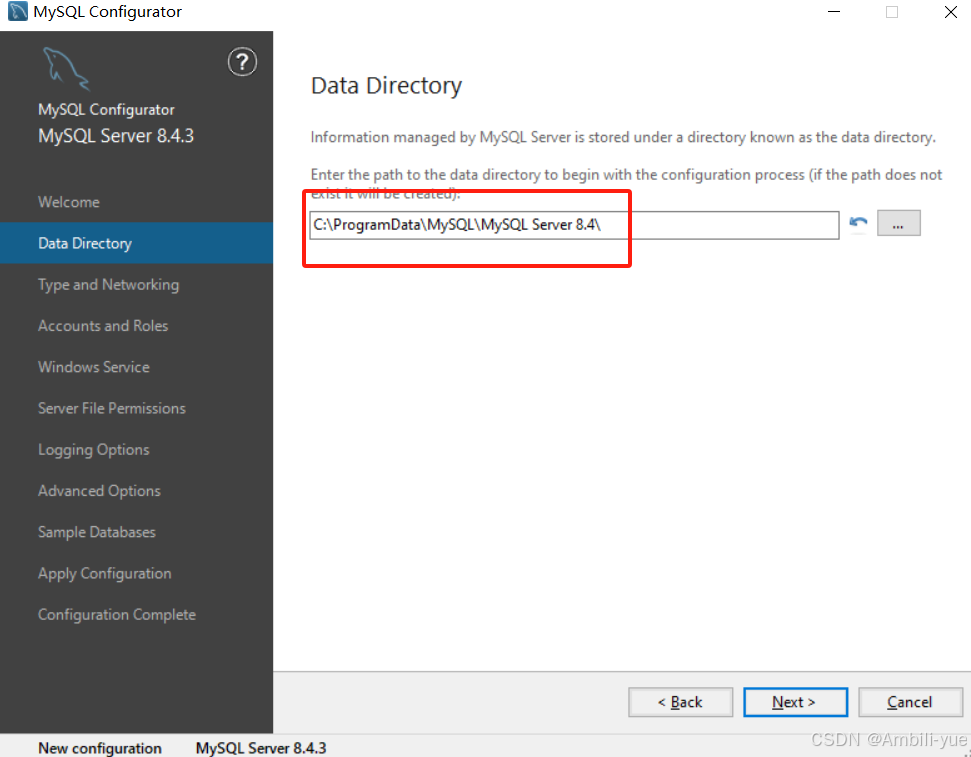The height and width of the screenshot is (757, 971).
Task: Browse for folder with ellipsis button
Action: click(899, 224)
